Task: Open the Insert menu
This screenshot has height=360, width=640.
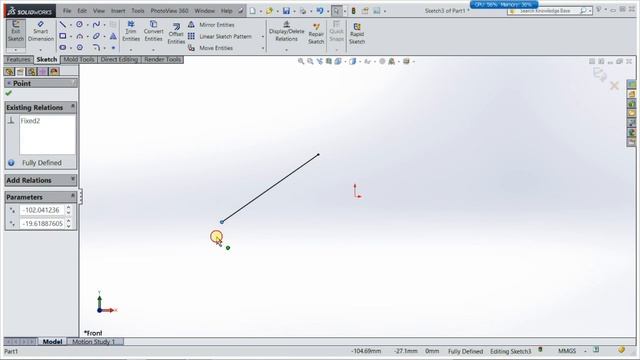Action: [118, 11]
